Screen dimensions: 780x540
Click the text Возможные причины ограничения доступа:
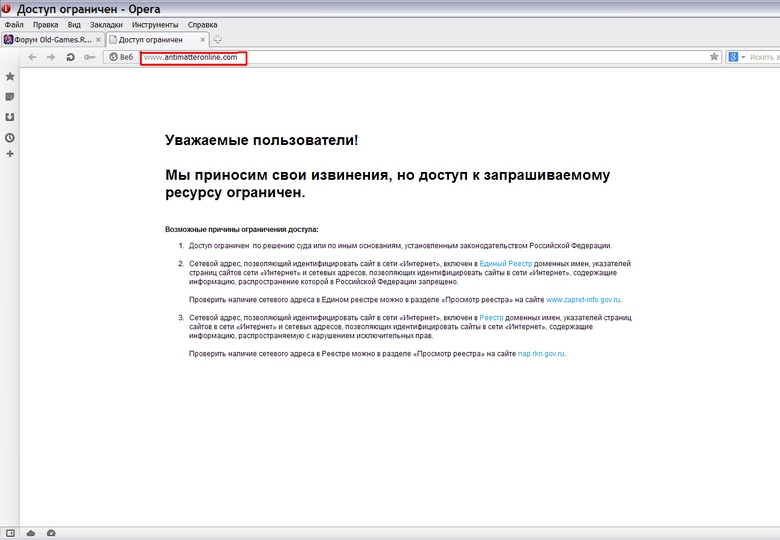point(242,230)
